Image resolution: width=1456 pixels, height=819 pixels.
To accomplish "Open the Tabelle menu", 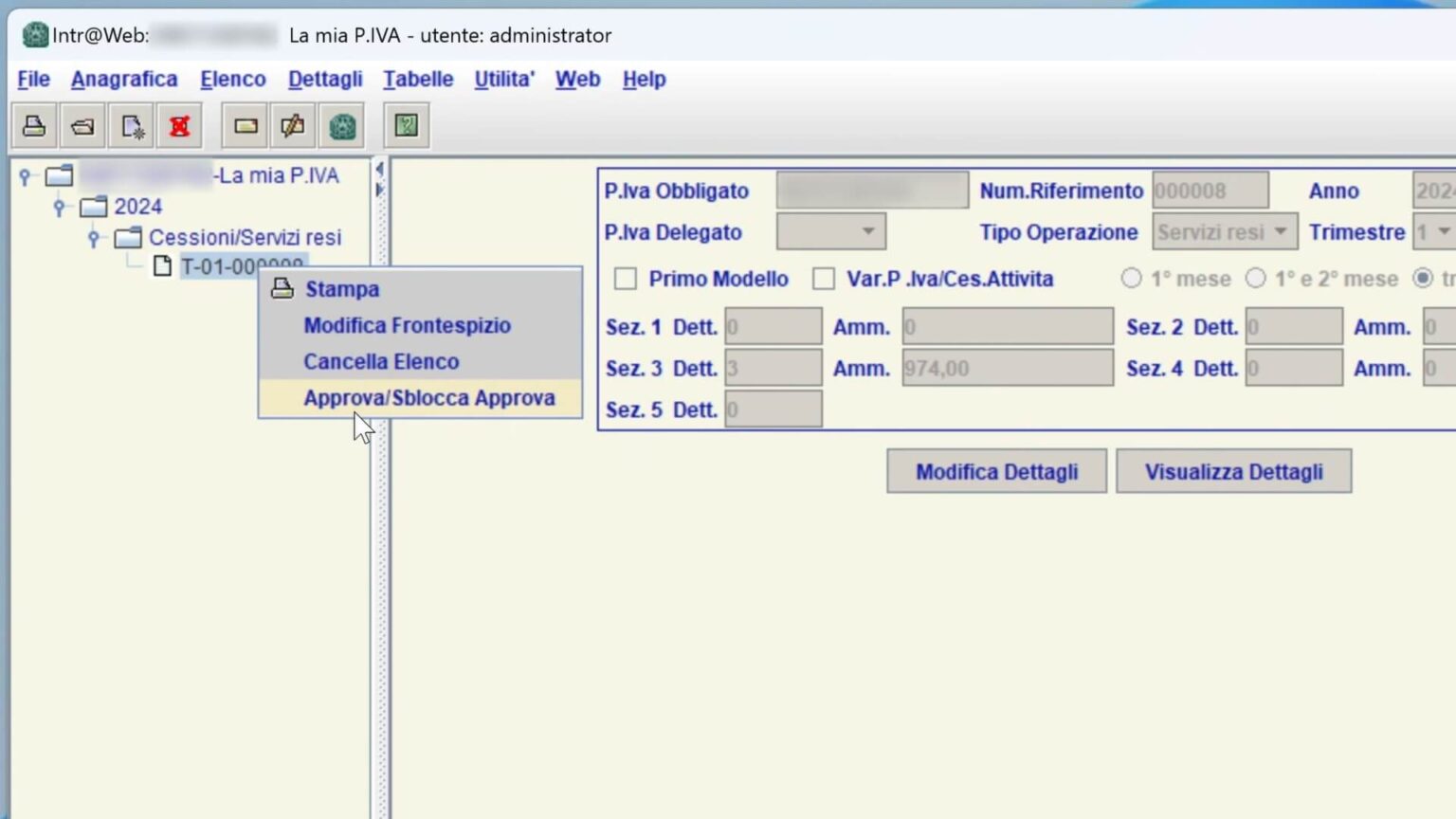I will tap(418, 80).
